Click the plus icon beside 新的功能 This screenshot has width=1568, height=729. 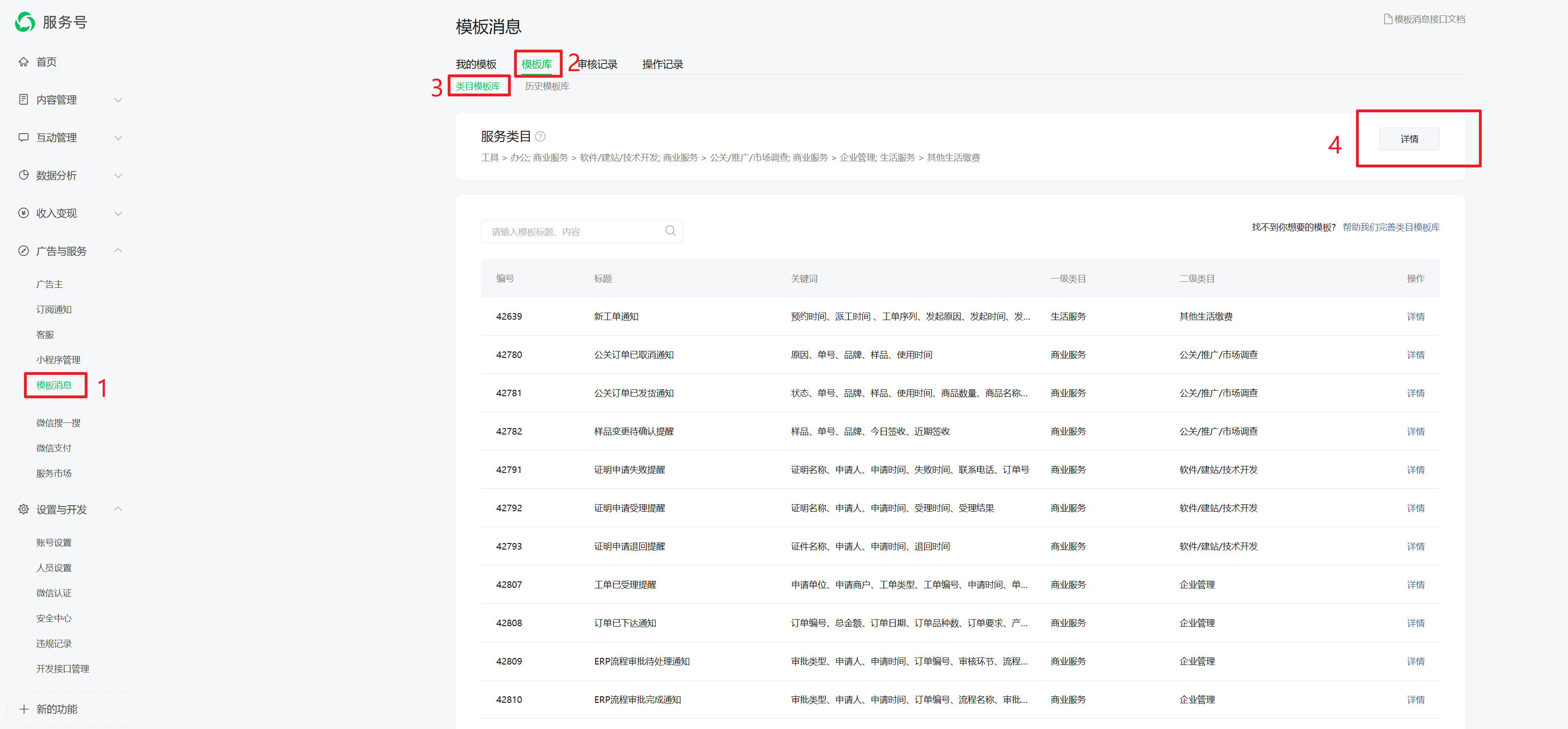pyautogui.click(x=24, y=709)
